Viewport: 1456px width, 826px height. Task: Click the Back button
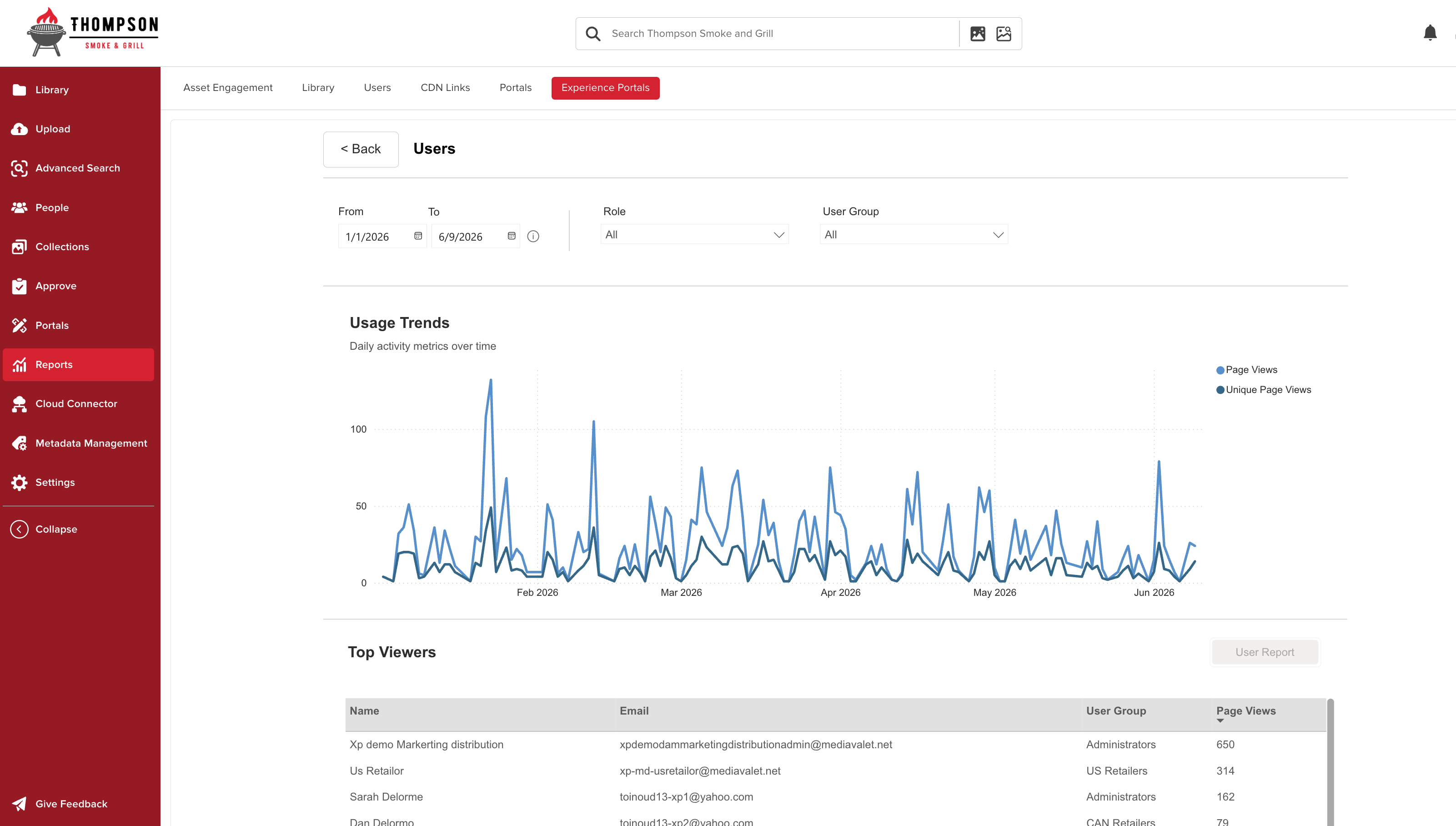pos(361,149)
